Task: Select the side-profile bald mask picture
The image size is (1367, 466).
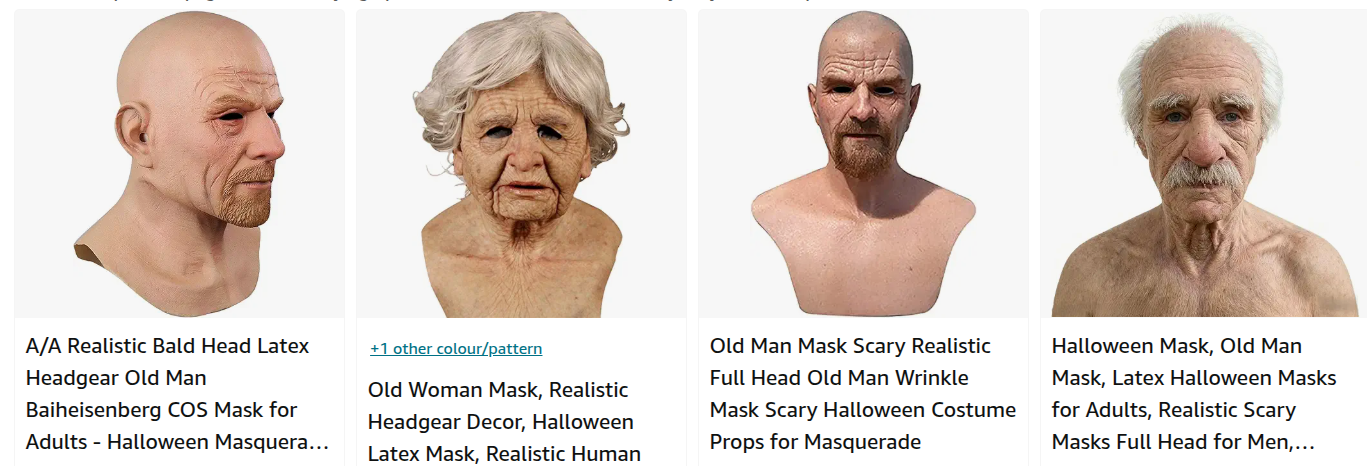Action: point(180,164)
